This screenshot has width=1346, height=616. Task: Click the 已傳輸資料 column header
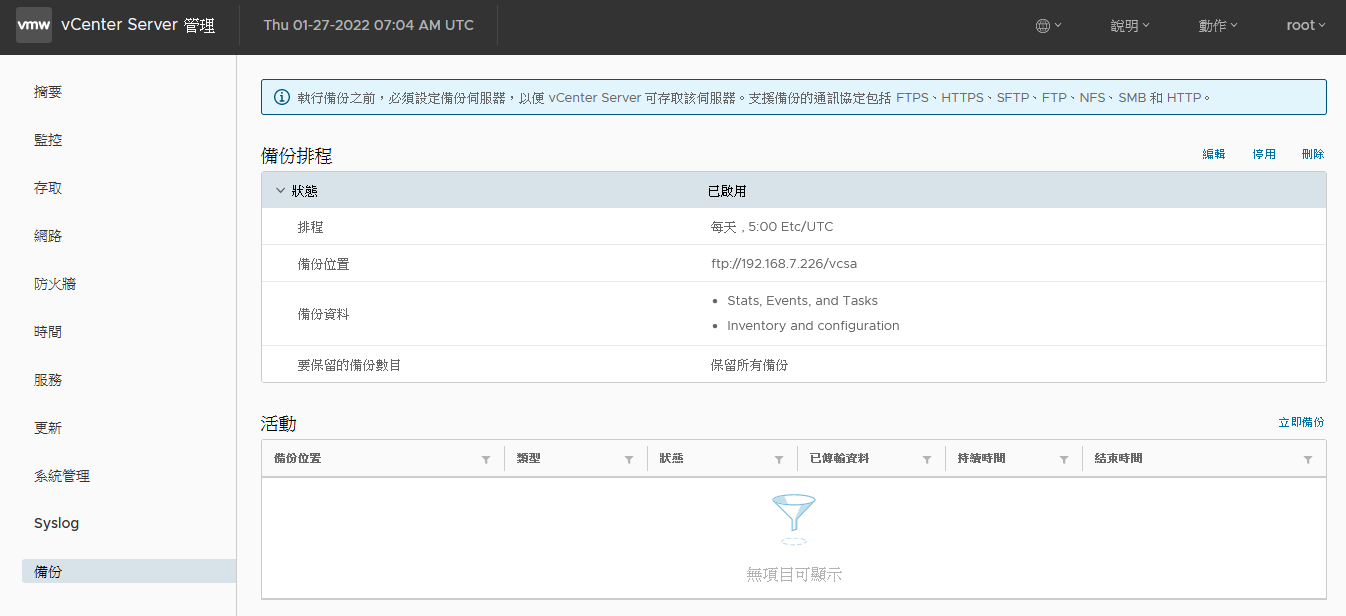pyautogui.click(x=839, y=458)
